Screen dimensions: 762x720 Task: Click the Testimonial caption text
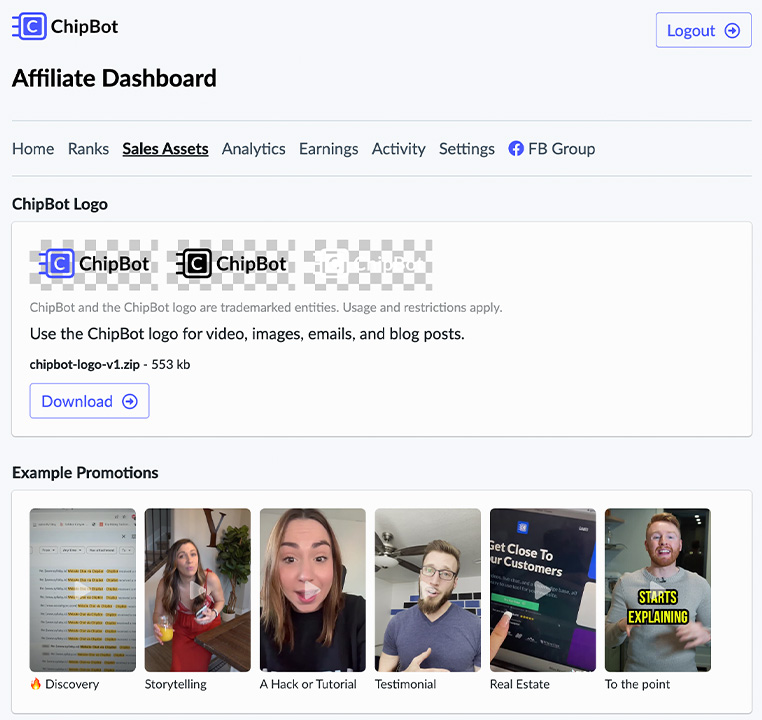coord(405,684)
